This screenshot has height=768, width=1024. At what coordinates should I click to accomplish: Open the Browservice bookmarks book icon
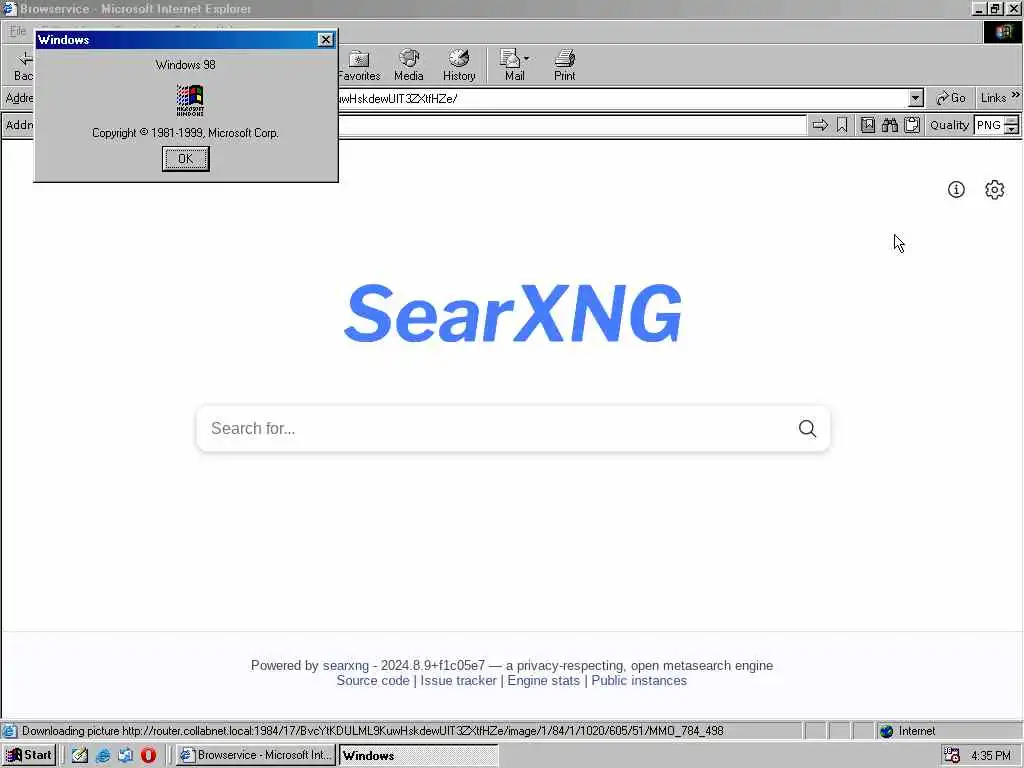pos(867,125)
